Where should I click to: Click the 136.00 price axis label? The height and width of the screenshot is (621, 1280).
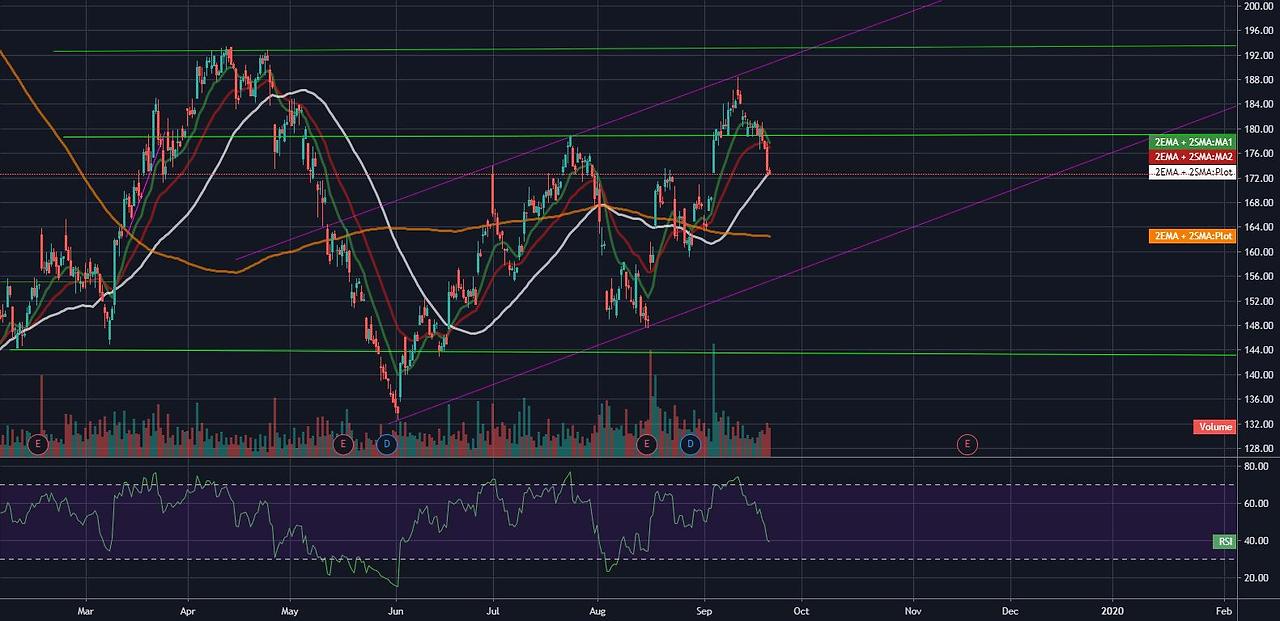pos(1257,400)
